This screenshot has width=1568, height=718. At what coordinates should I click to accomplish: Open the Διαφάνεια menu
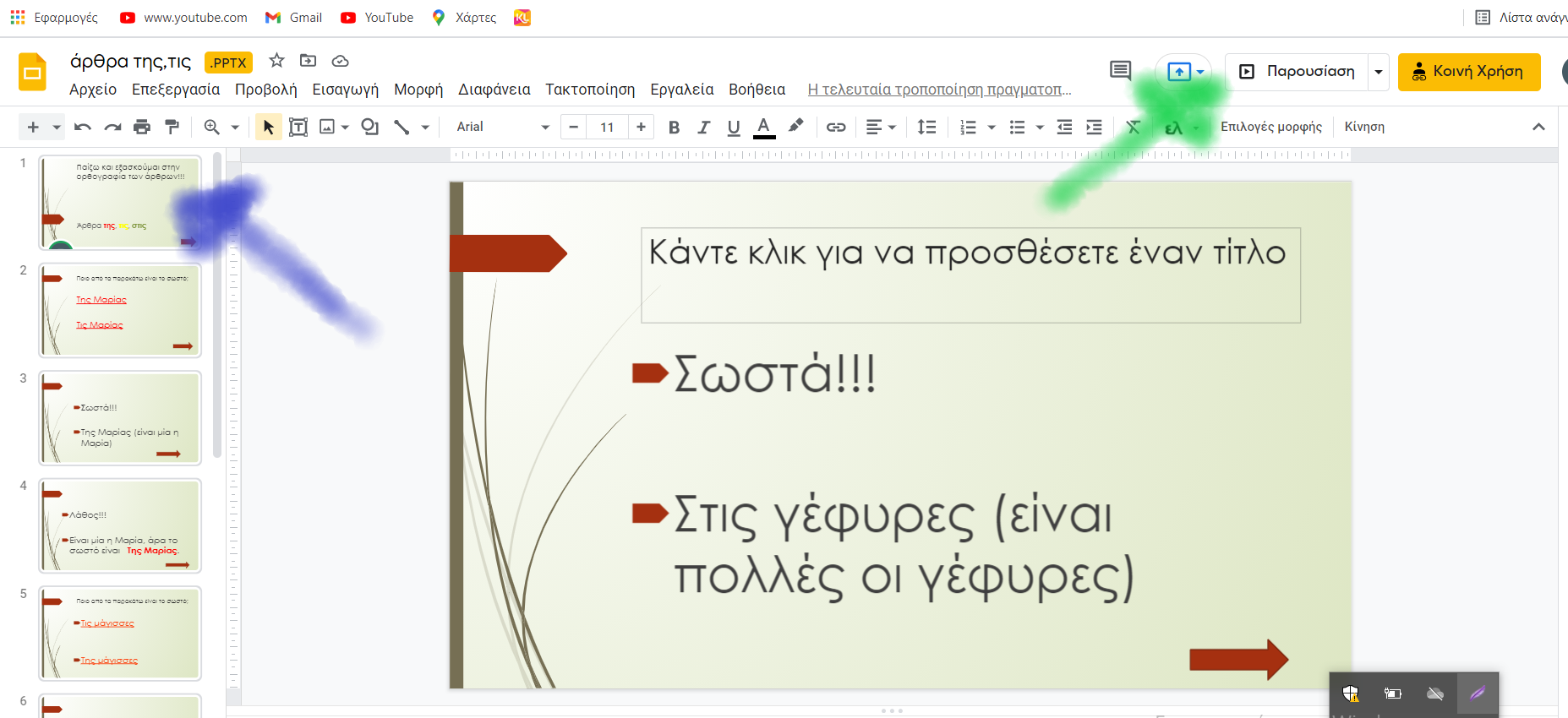coord(494,90)
